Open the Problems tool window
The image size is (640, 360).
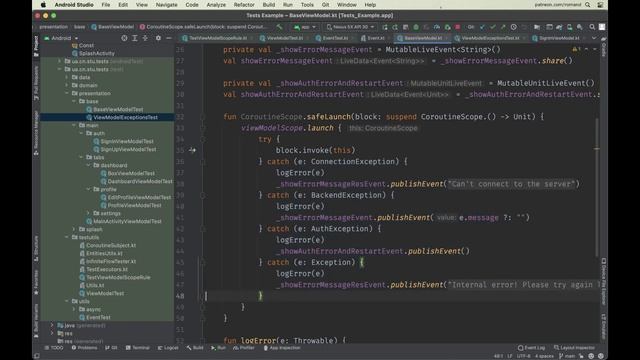click(84, 348)
